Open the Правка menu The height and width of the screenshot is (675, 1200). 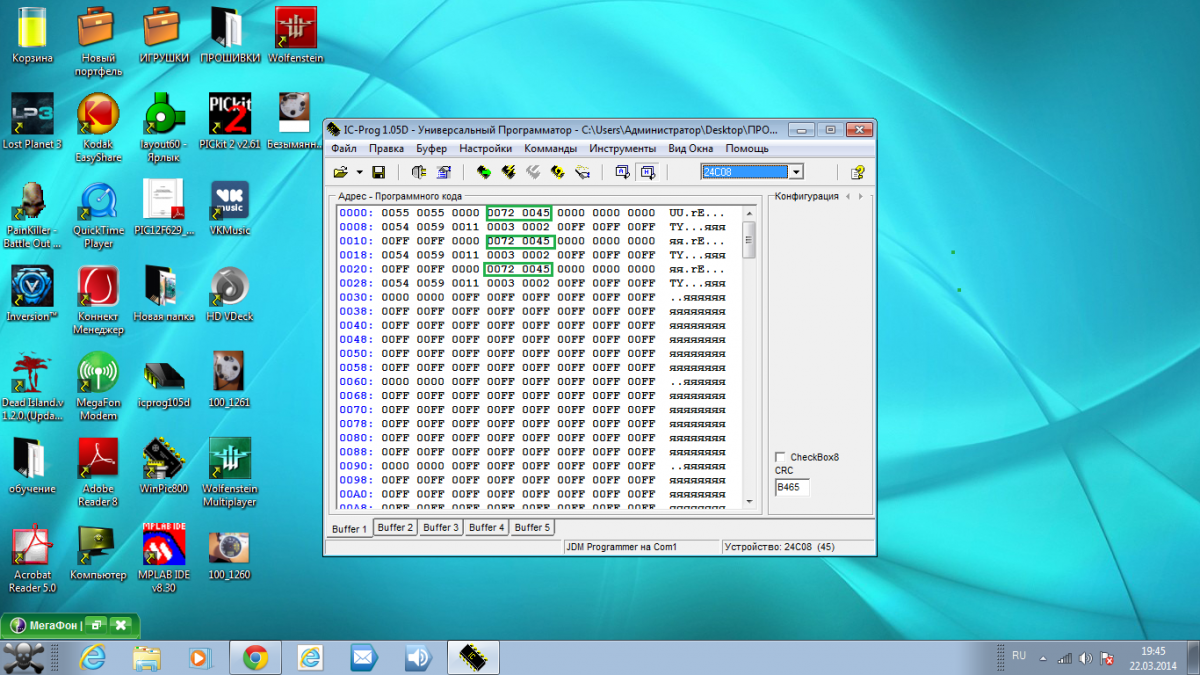point(386,149)
